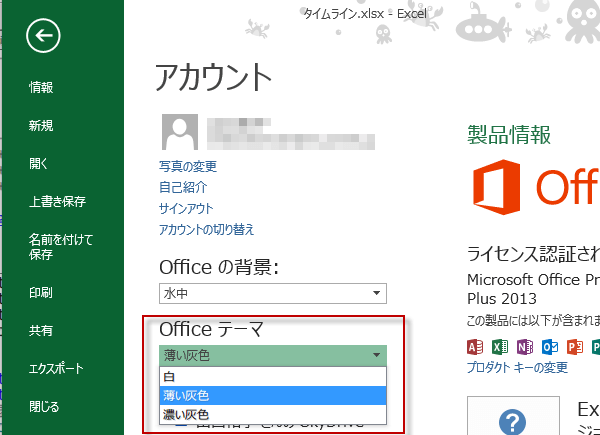Click the Access product icon

pos(477,347)
